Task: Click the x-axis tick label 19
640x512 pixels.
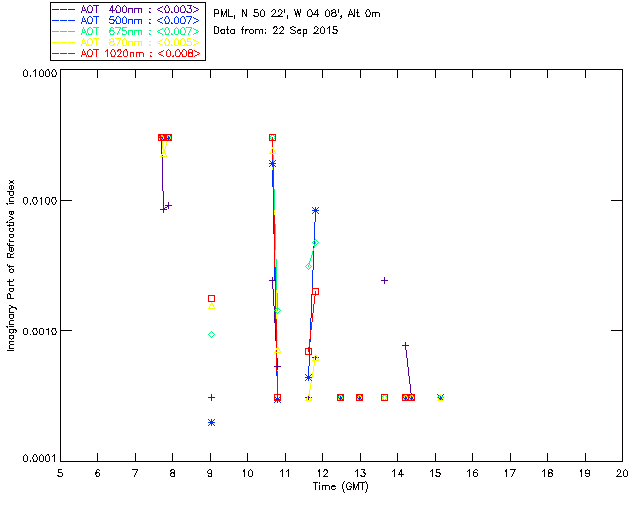Action: tap(585, 473)
